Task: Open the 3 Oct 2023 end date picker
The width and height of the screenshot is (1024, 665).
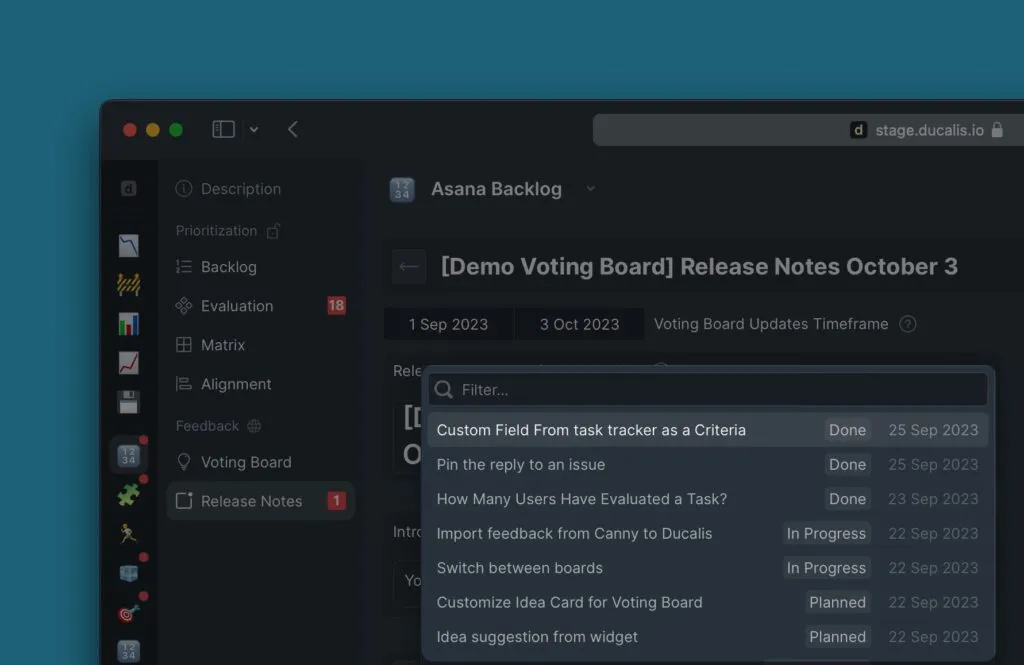Action: point(579,324)
